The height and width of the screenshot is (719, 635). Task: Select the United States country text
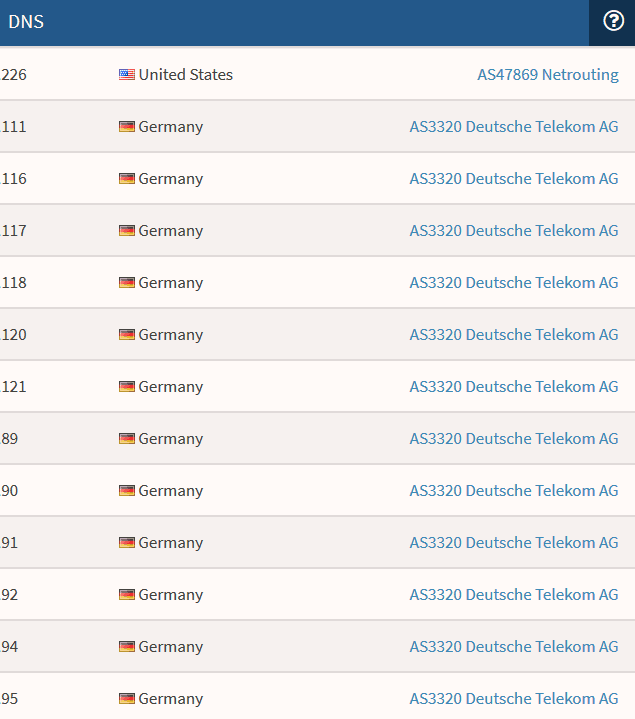click(186, 74)
